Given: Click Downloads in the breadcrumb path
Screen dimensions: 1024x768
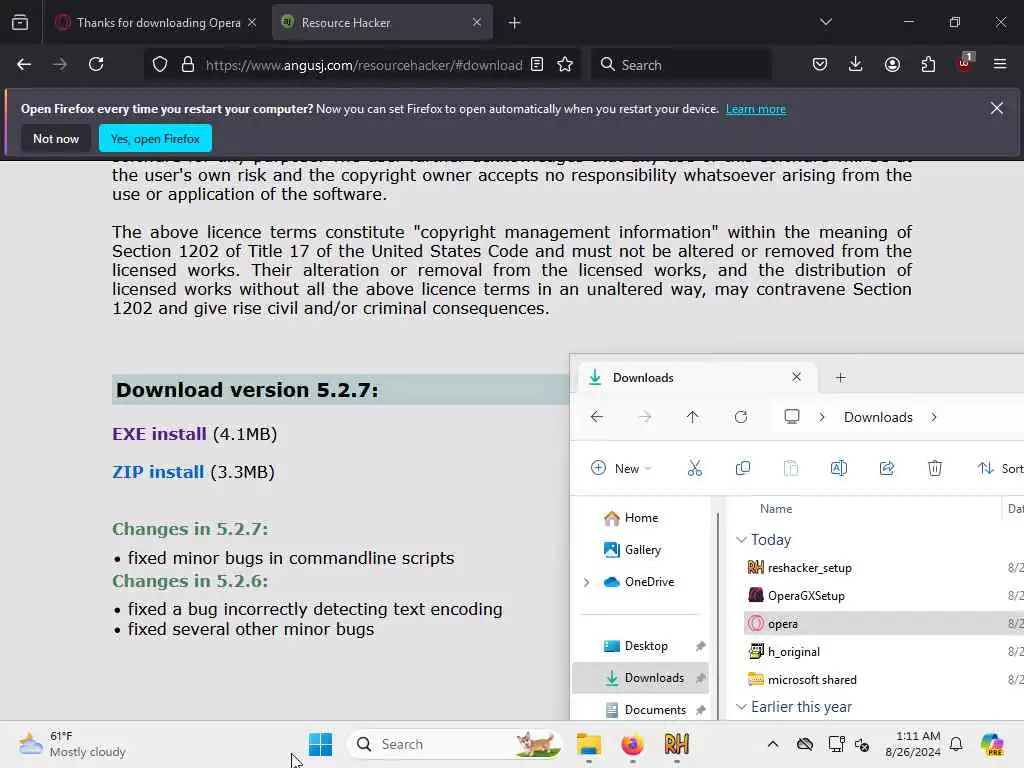Looking at the screenshot, I should point(878,417).
